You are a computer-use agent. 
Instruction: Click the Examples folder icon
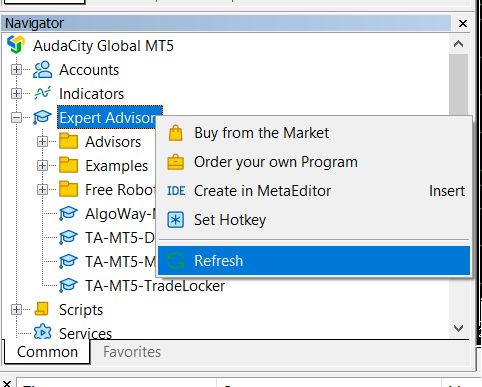[x=69, y=165]
